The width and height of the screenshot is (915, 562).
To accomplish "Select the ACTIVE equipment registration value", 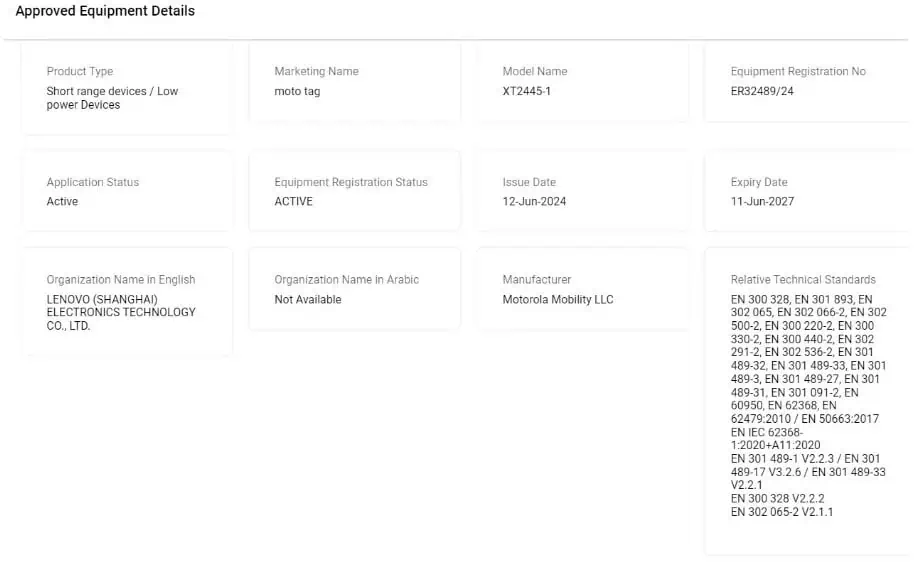I will 294,202.
